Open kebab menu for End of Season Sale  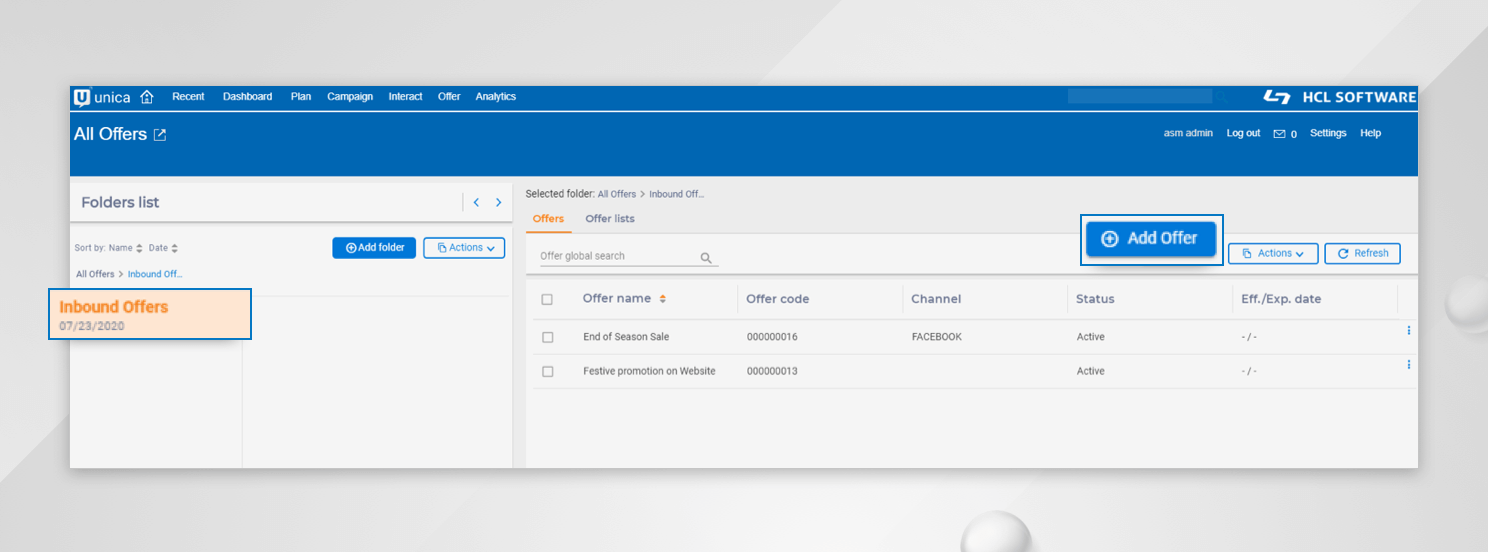tap(1408, 330)
